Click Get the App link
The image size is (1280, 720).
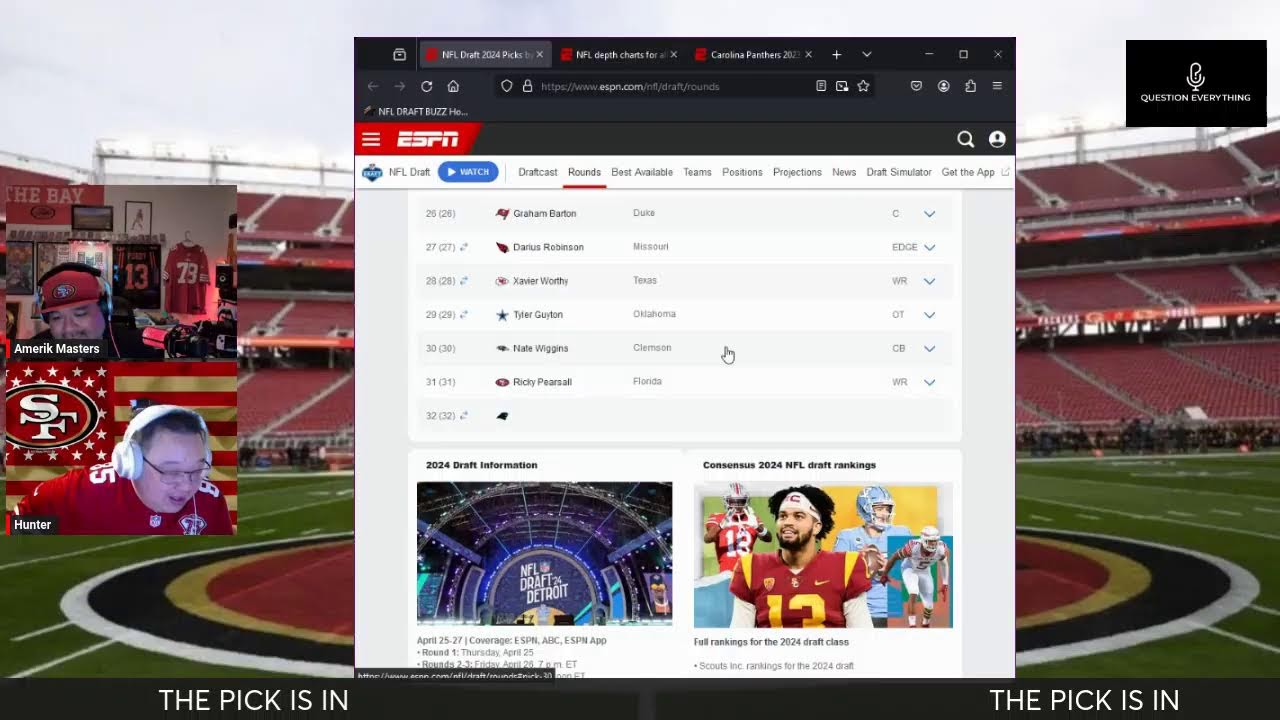point(968,172)
